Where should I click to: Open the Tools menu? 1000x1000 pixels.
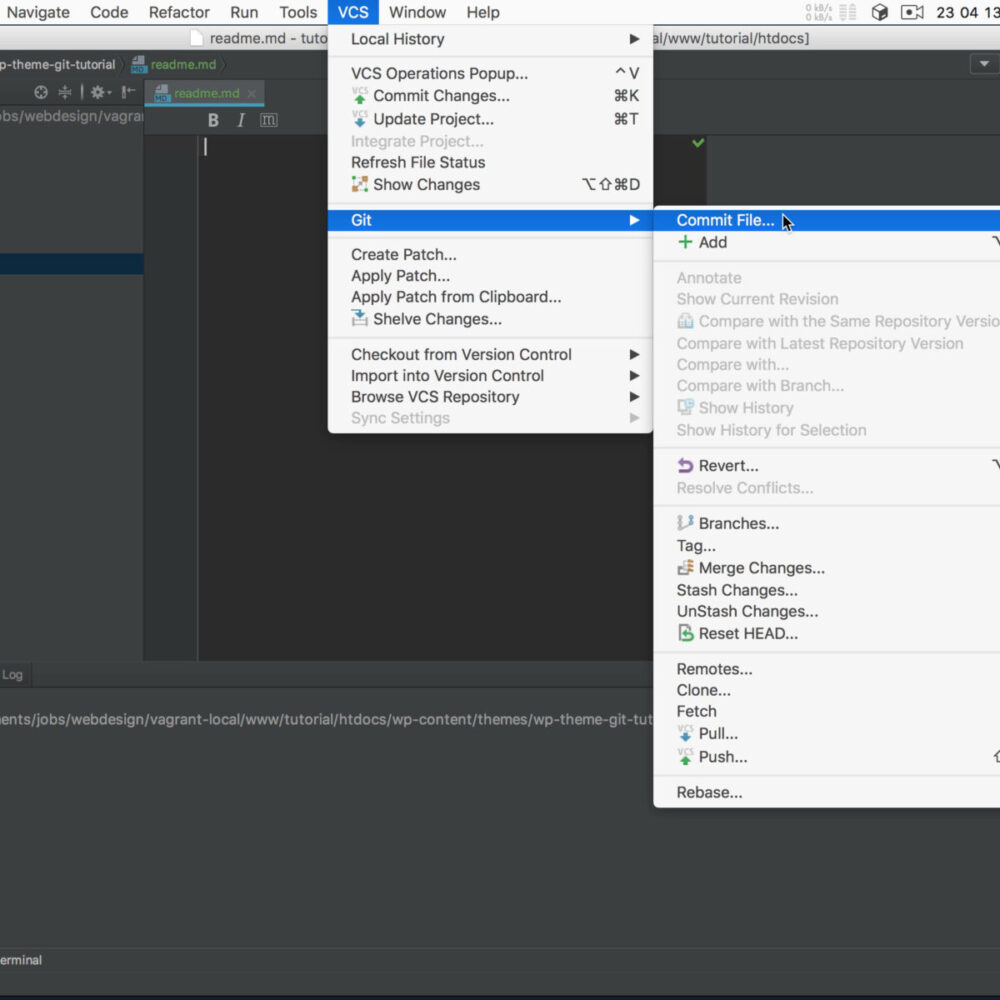298,12
